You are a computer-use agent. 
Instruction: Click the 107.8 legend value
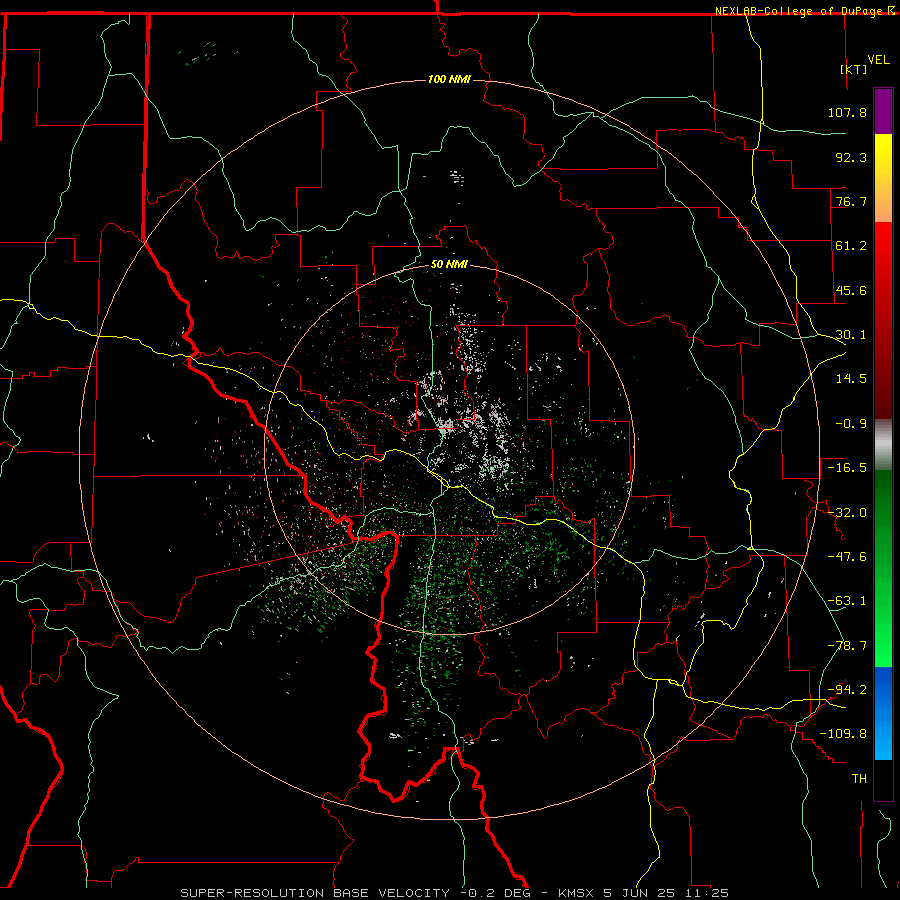tap(847, 112)
